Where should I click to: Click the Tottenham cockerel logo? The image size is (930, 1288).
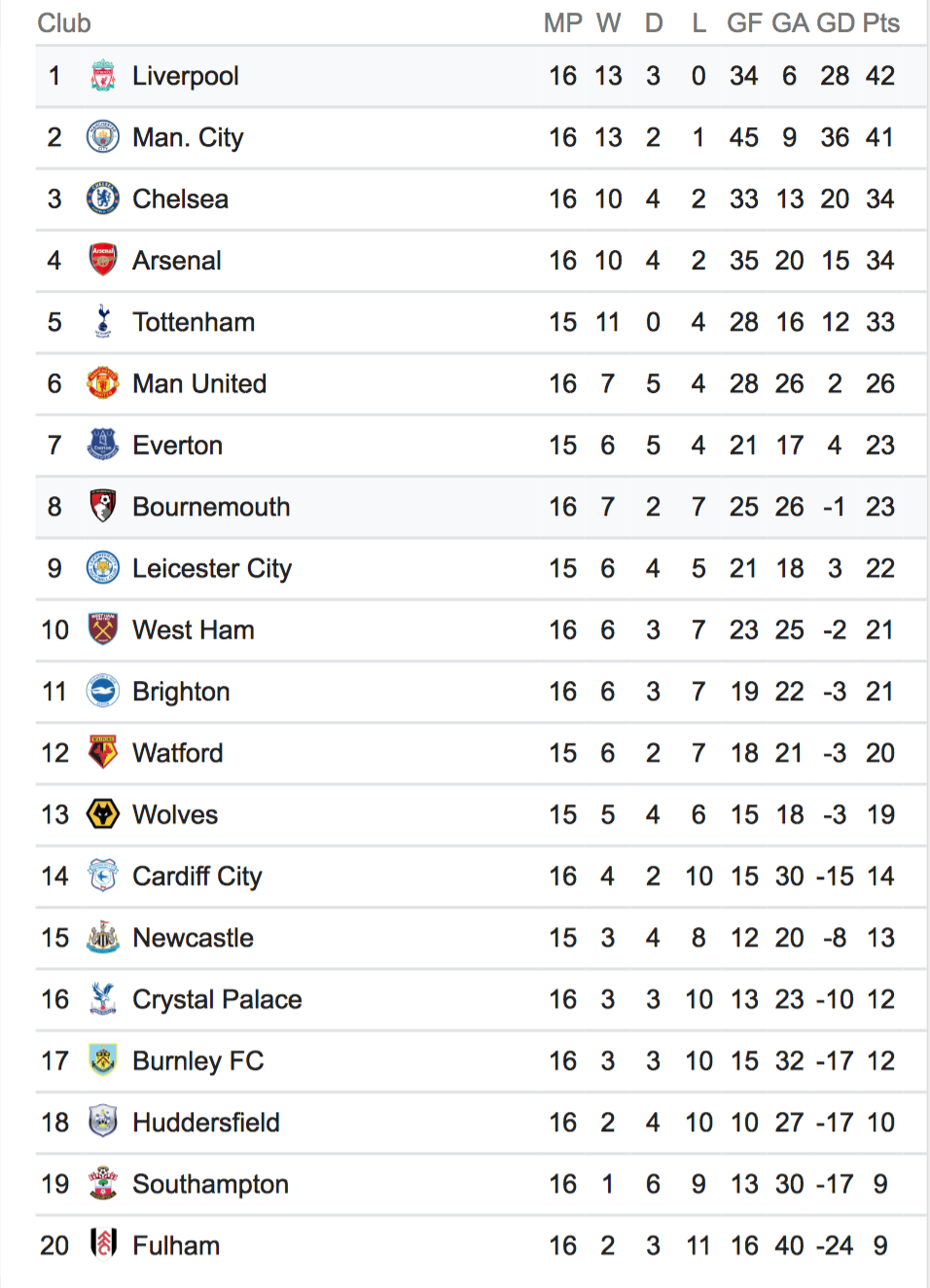pos(103,321)
